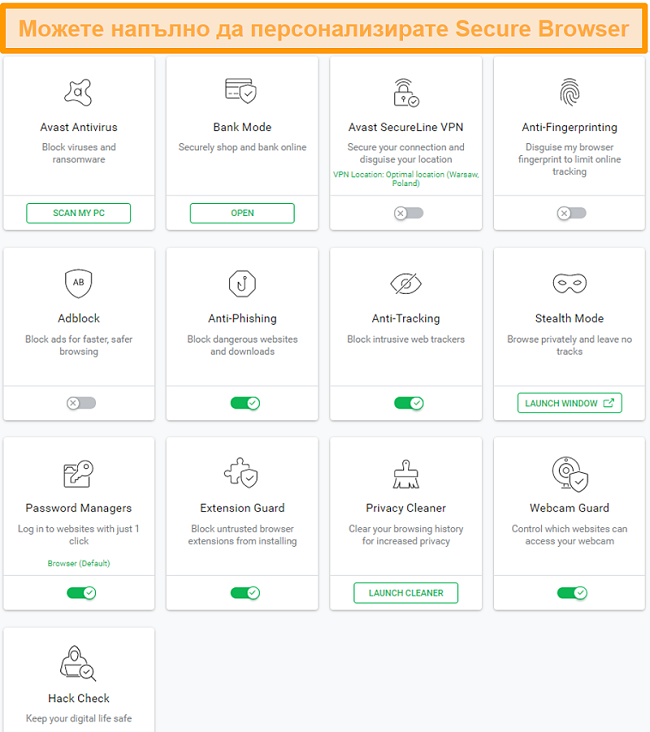Open the VPN Location Warsaw, Poland link

coord(406,178)
